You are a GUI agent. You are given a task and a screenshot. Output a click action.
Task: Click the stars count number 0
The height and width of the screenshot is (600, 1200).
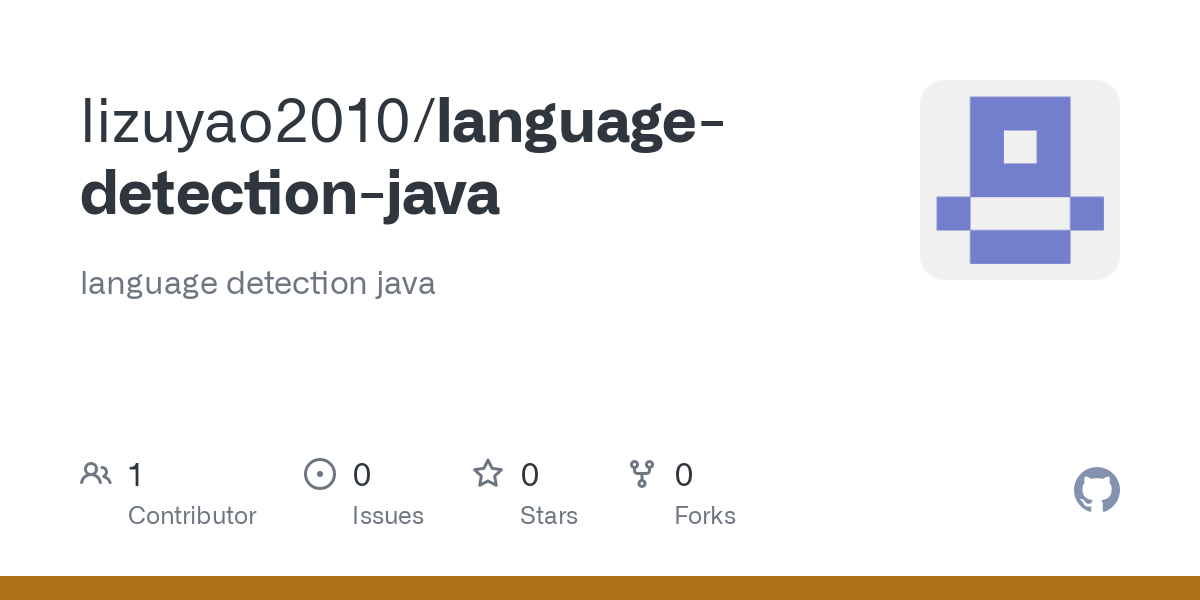click(530, 474)
